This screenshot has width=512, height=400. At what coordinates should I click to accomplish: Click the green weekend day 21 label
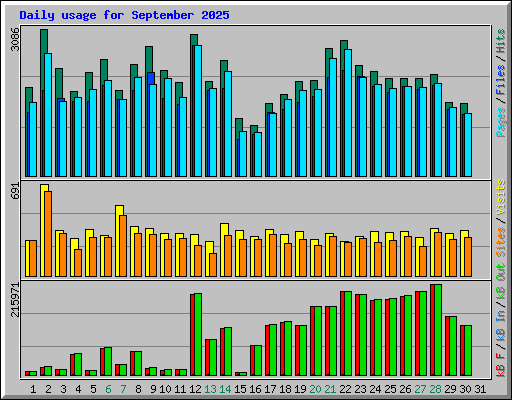pyautogui.click(x=330, y=389)
